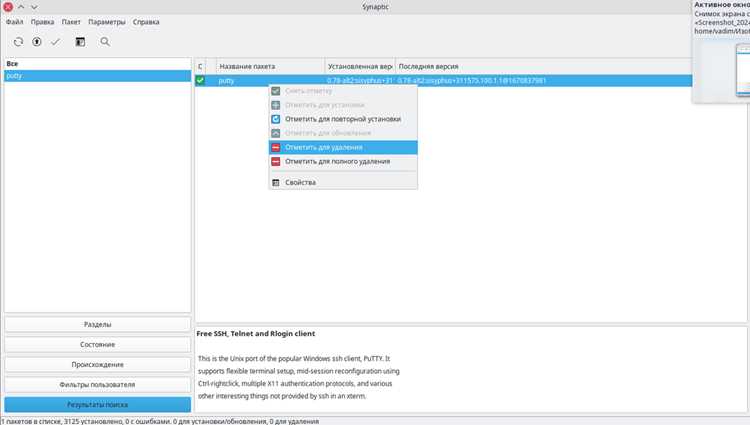Viewport: 750px width, 425px height.
Task: Click the red minus icon beside Отметить для полного удаления
Action: tap(276, 162)
